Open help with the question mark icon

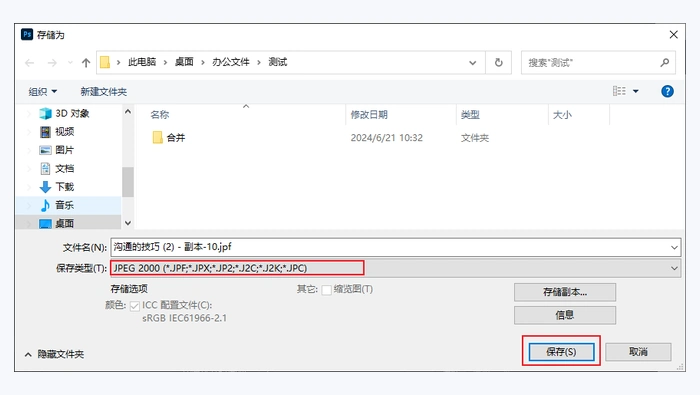click(x=667, y=91)
